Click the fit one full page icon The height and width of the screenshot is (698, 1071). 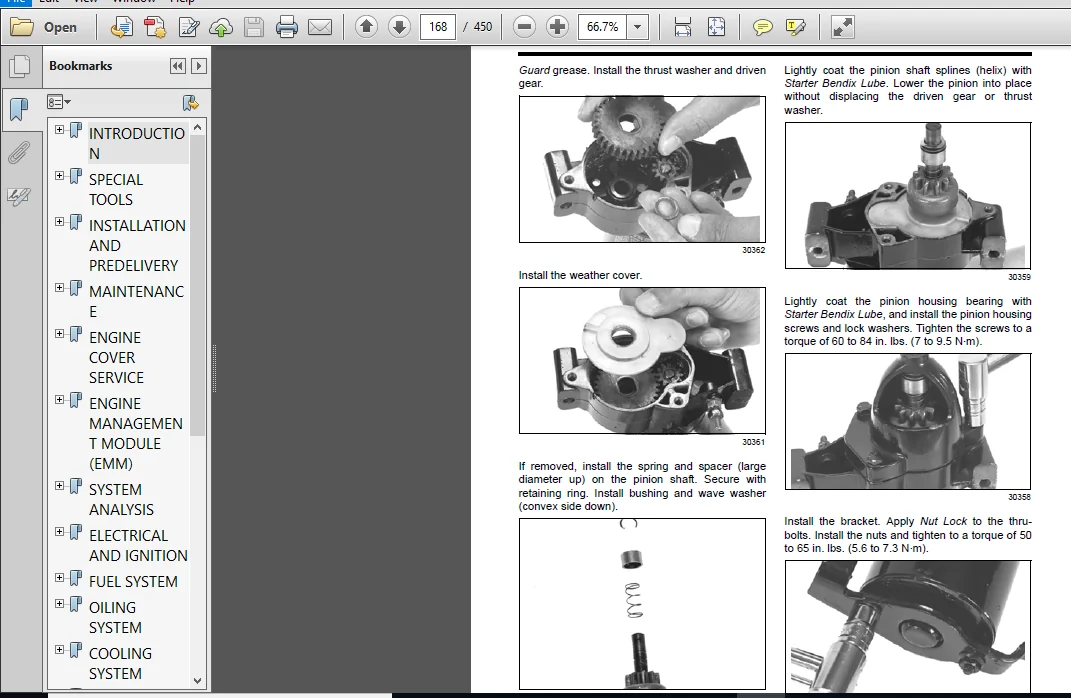tap(716, 27)
